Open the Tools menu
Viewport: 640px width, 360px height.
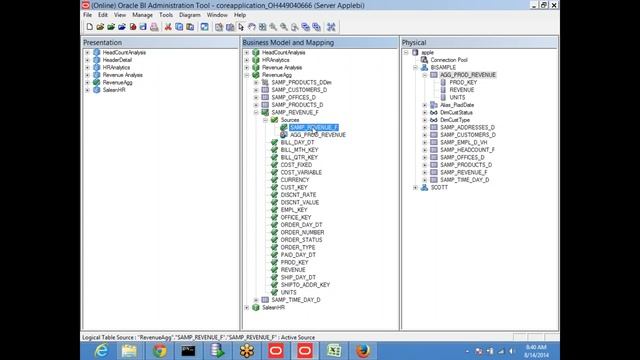(x=166, y=15)
